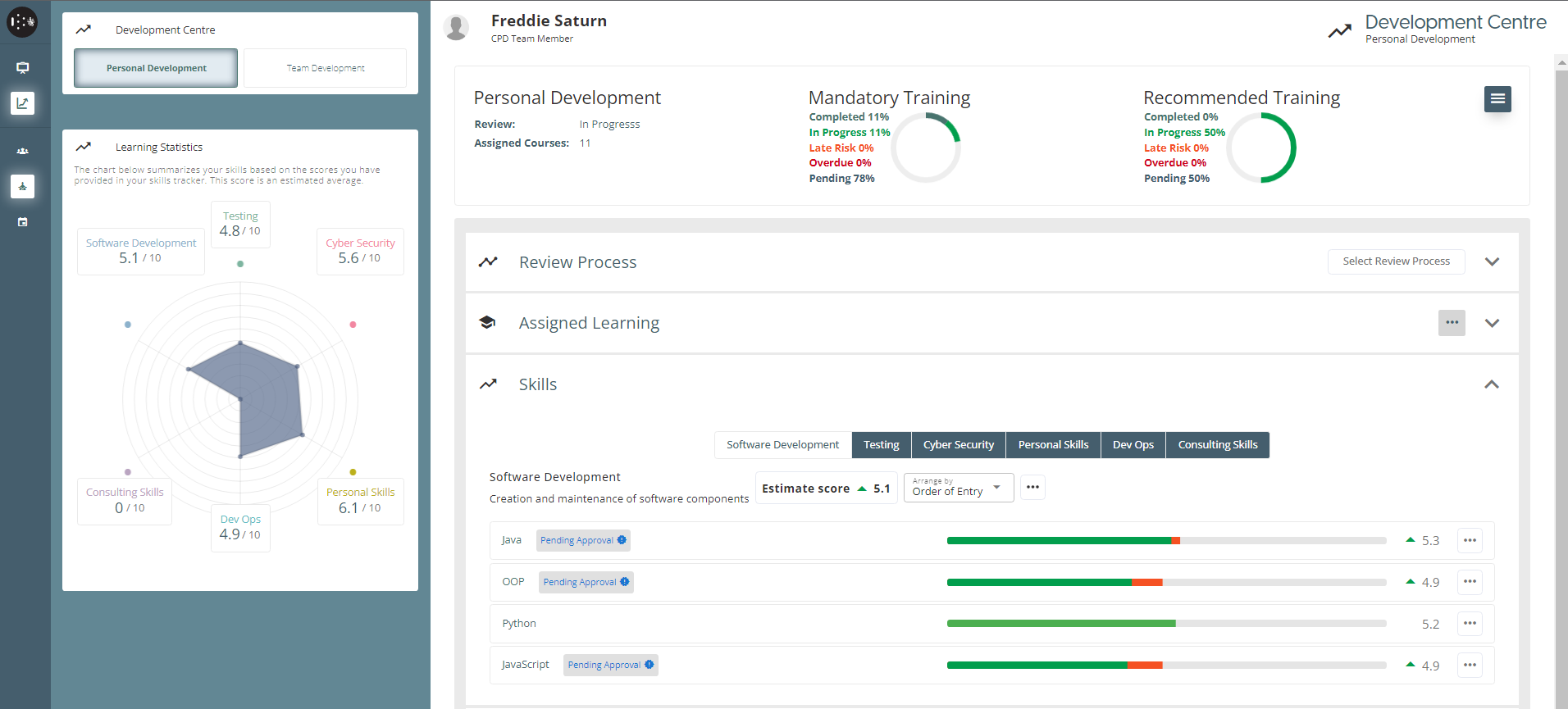The width and height of the screenshot is (1568, 709).
Task: Switch to the Cyber Security skills tab
Action: click(x=958, y=445)
